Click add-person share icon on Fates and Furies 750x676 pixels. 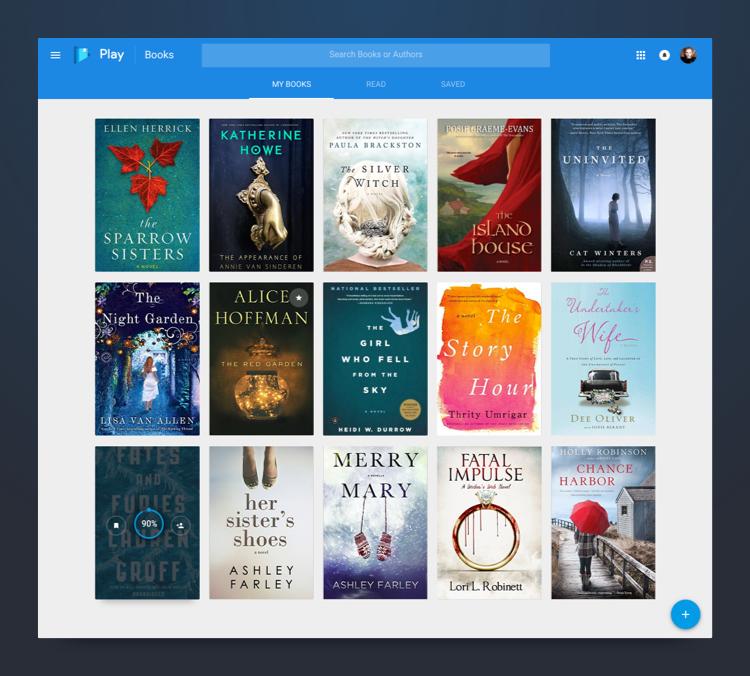point(181,524)
